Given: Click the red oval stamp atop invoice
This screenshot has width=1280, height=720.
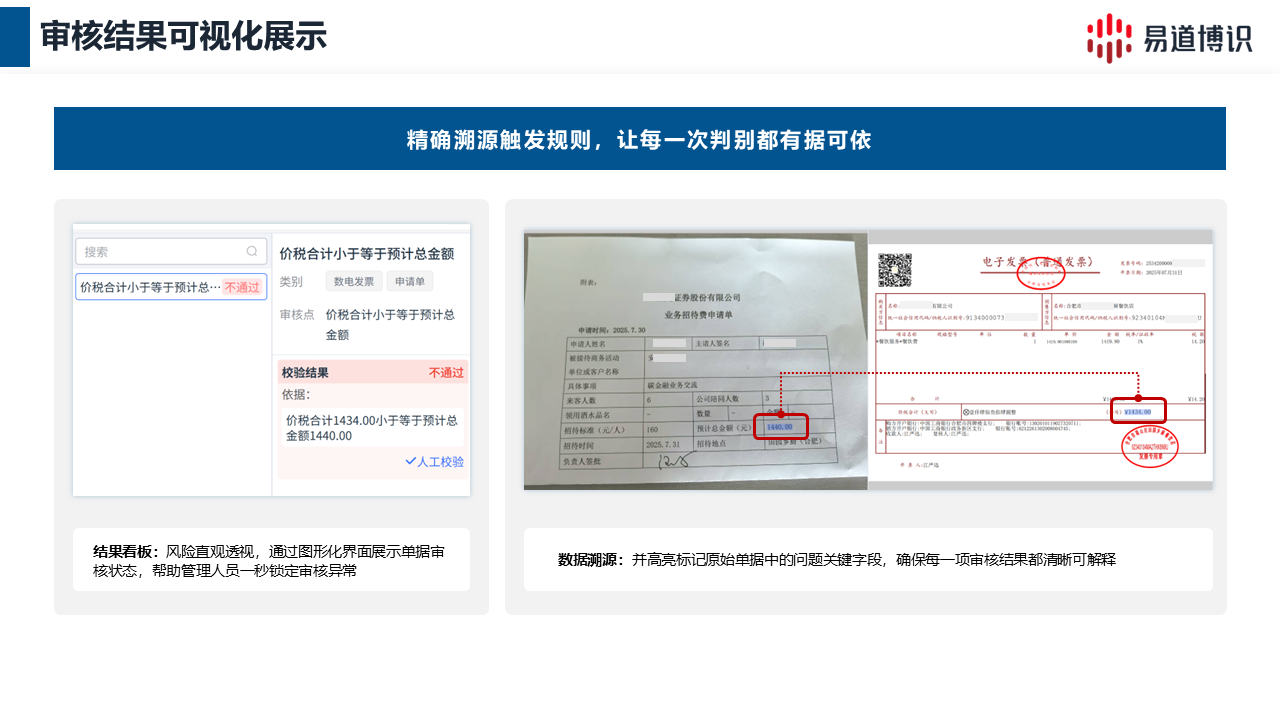Looking at the screenshot, I should (1041, 272).
